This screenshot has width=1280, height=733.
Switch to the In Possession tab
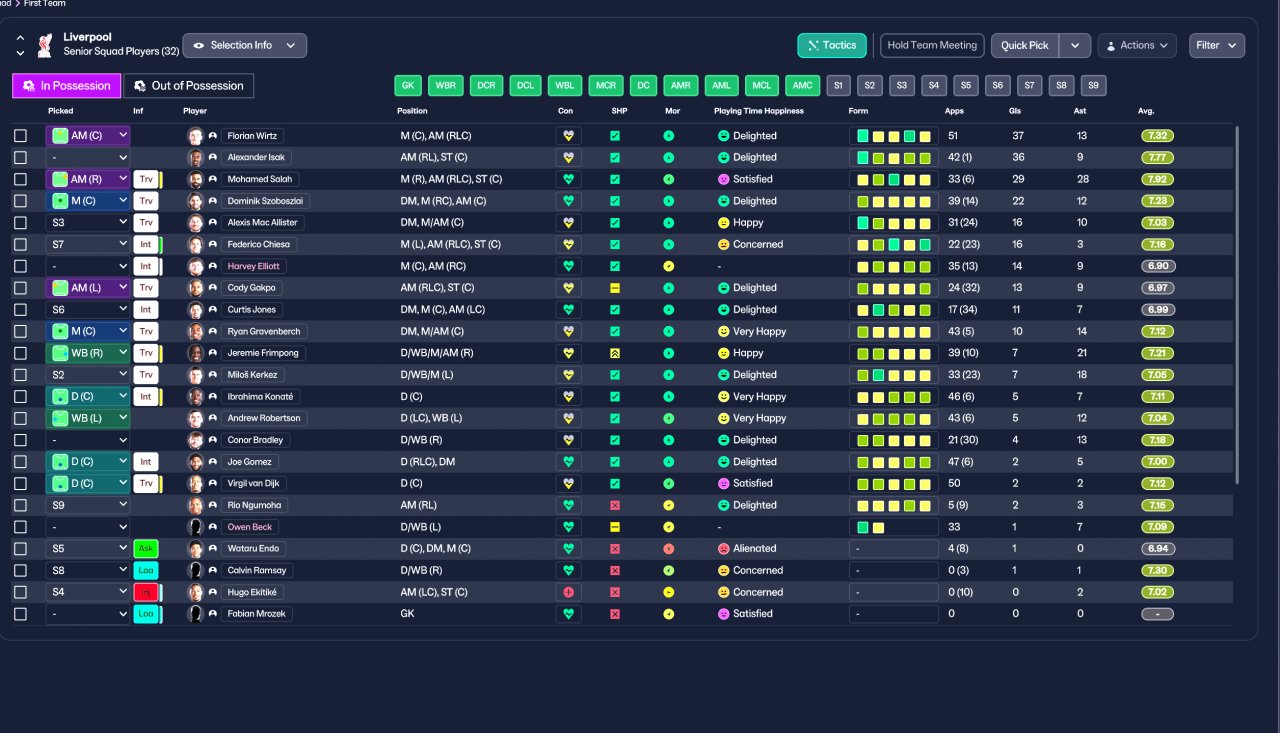67,86
